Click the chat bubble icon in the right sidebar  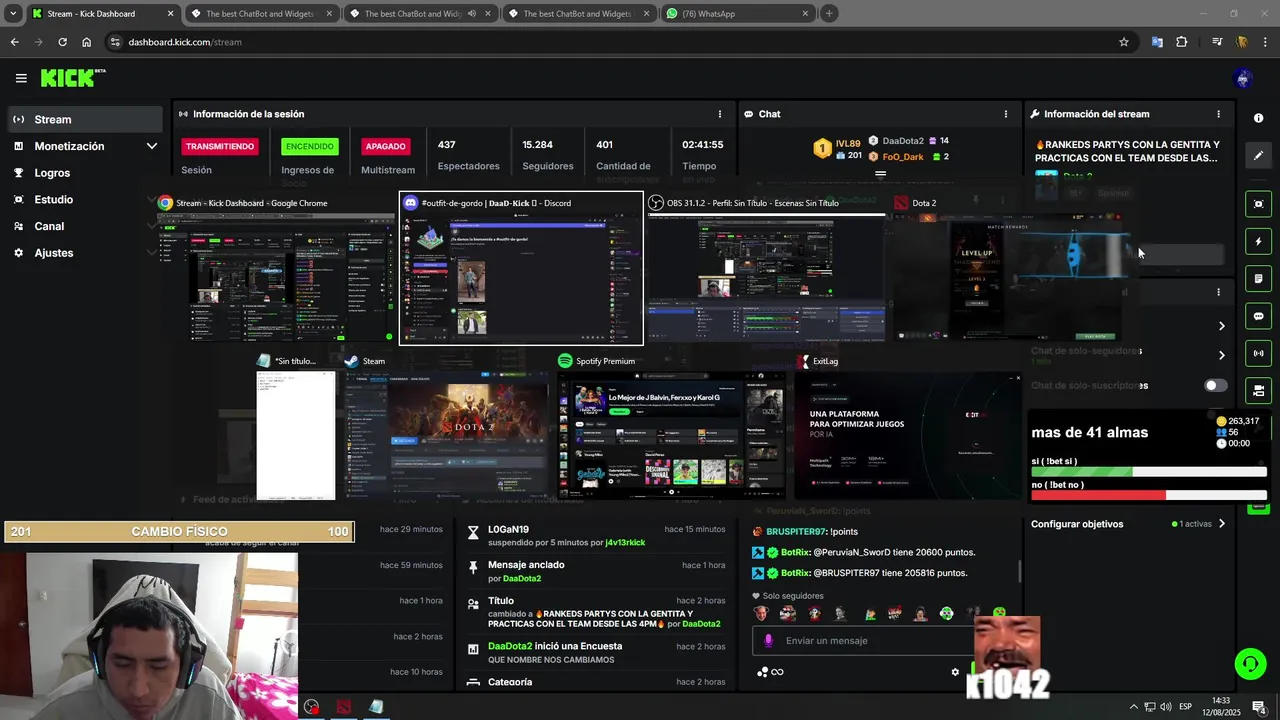1258,316
